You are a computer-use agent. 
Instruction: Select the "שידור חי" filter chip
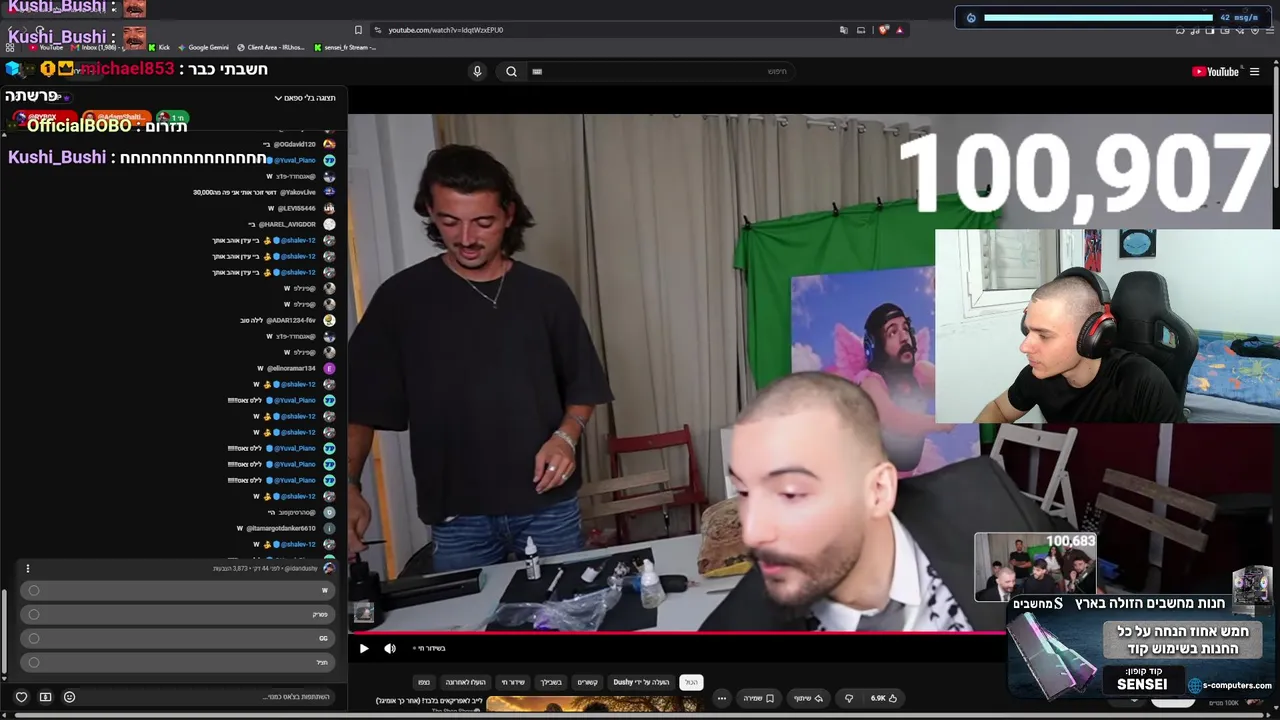point(513,682)
